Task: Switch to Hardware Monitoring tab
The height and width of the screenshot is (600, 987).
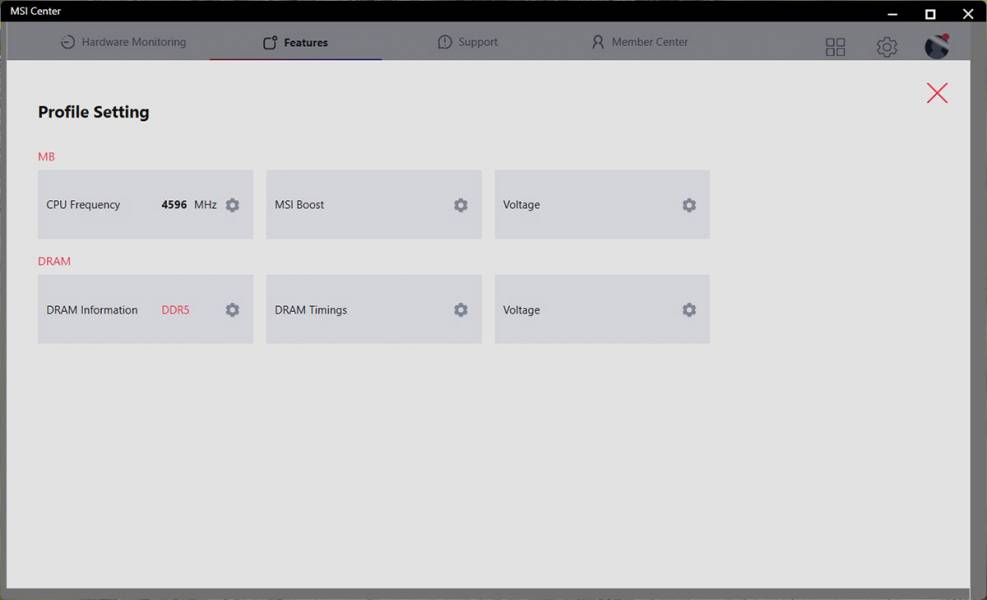Action: click(x=123, y=42)
